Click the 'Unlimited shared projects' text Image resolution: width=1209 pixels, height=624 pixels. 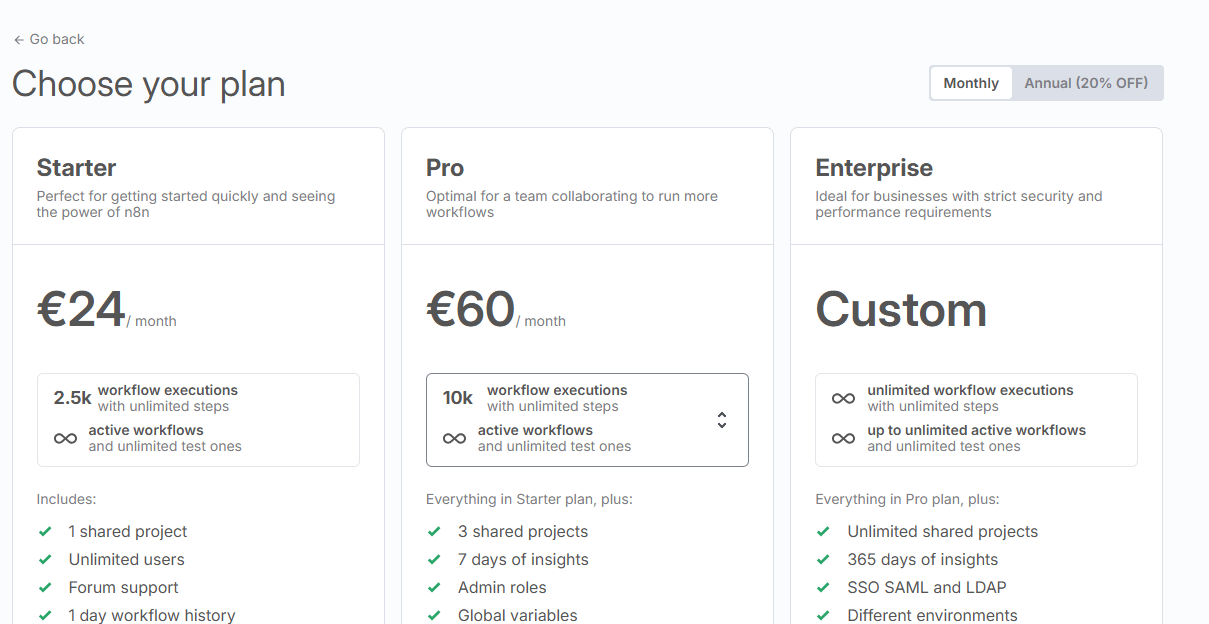tap(943, 532)
